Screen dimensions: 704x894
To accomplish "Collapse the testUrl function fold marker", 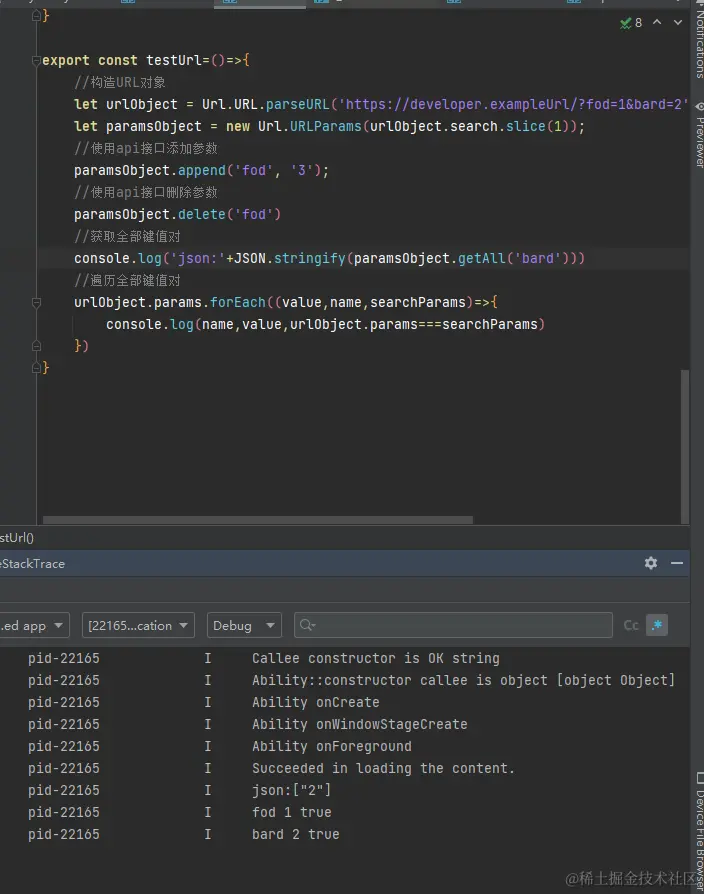I will click(36, 60).
